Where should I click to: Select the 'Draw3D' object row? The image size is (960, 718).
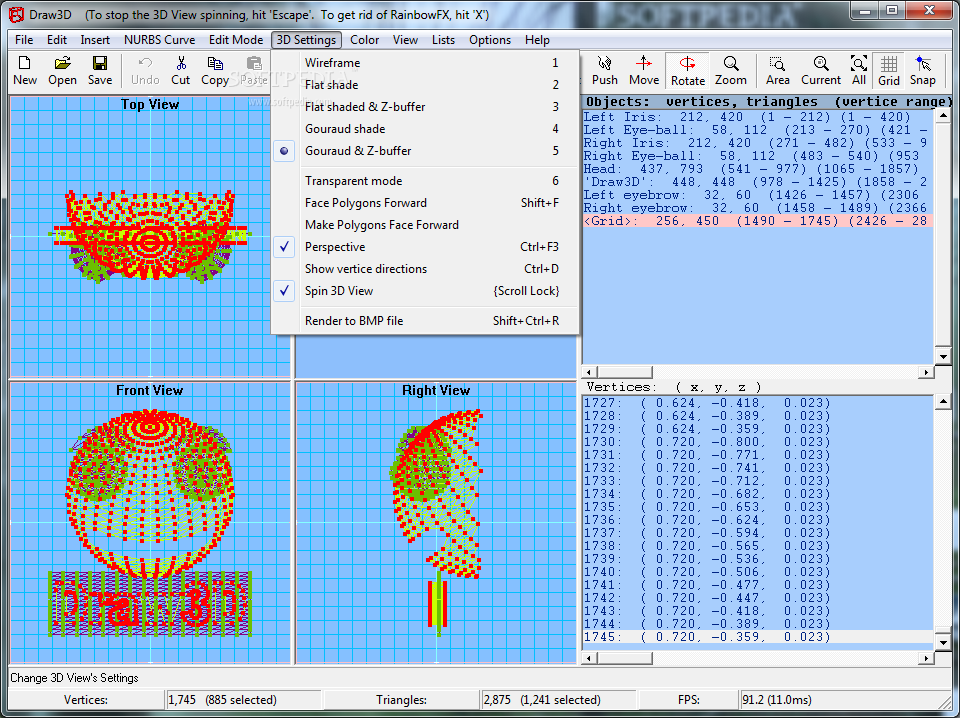[x=758, y=182]
